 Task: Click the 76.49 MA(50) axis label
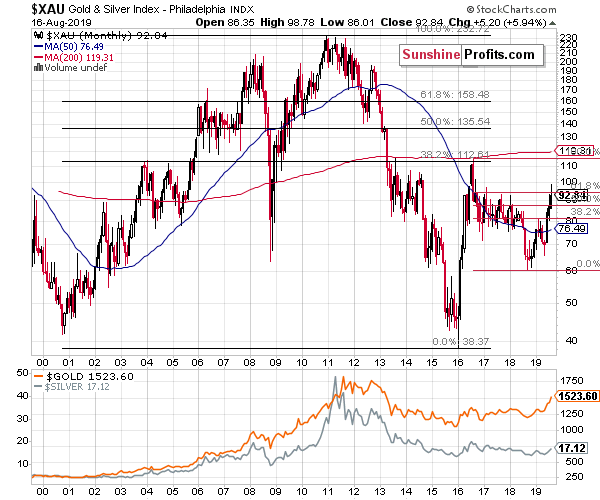pos(572,229)
